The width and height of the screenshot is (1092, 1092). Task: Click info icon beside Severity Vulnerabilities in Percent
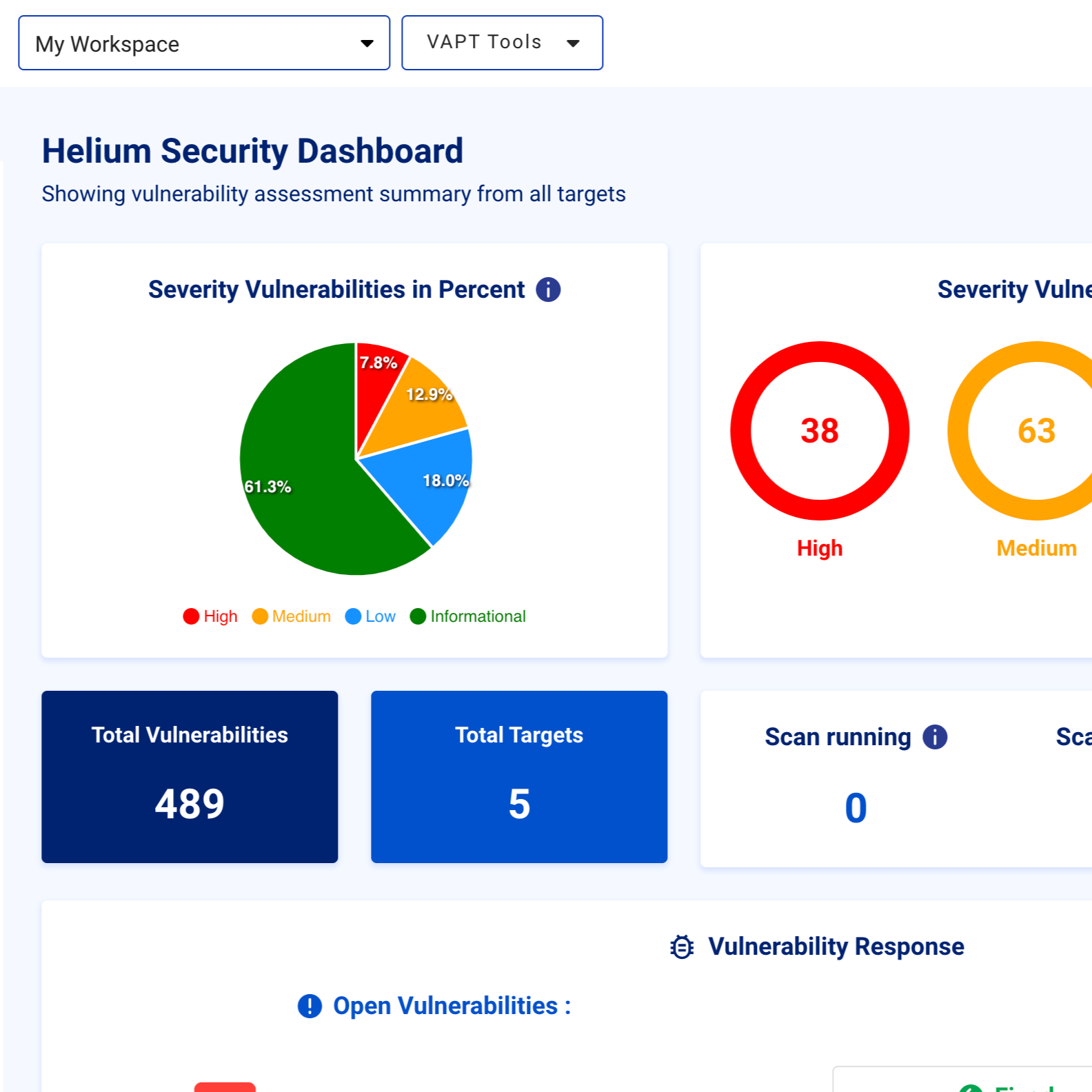[x=548, y=290]
